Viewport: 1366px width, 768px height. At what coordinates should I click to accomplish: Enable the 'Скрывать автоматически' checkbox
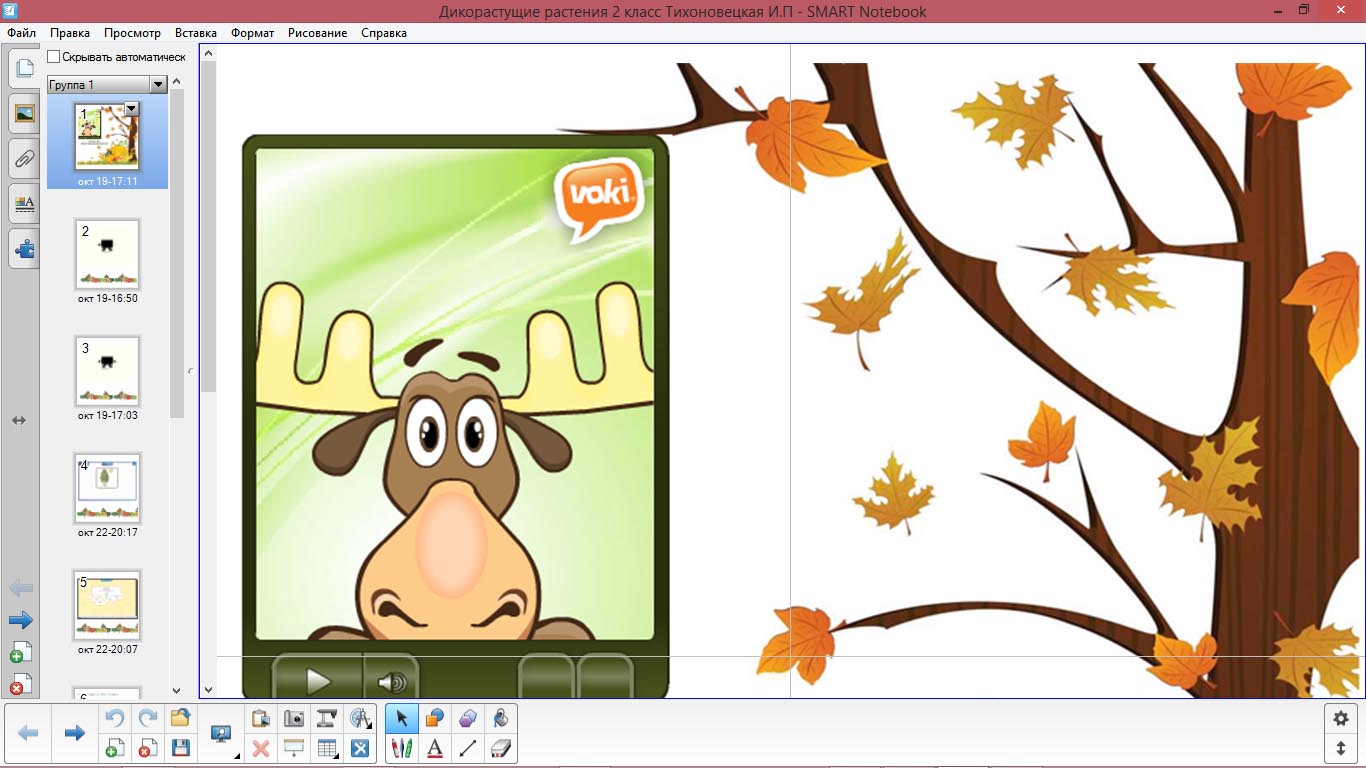coord(54,57)
